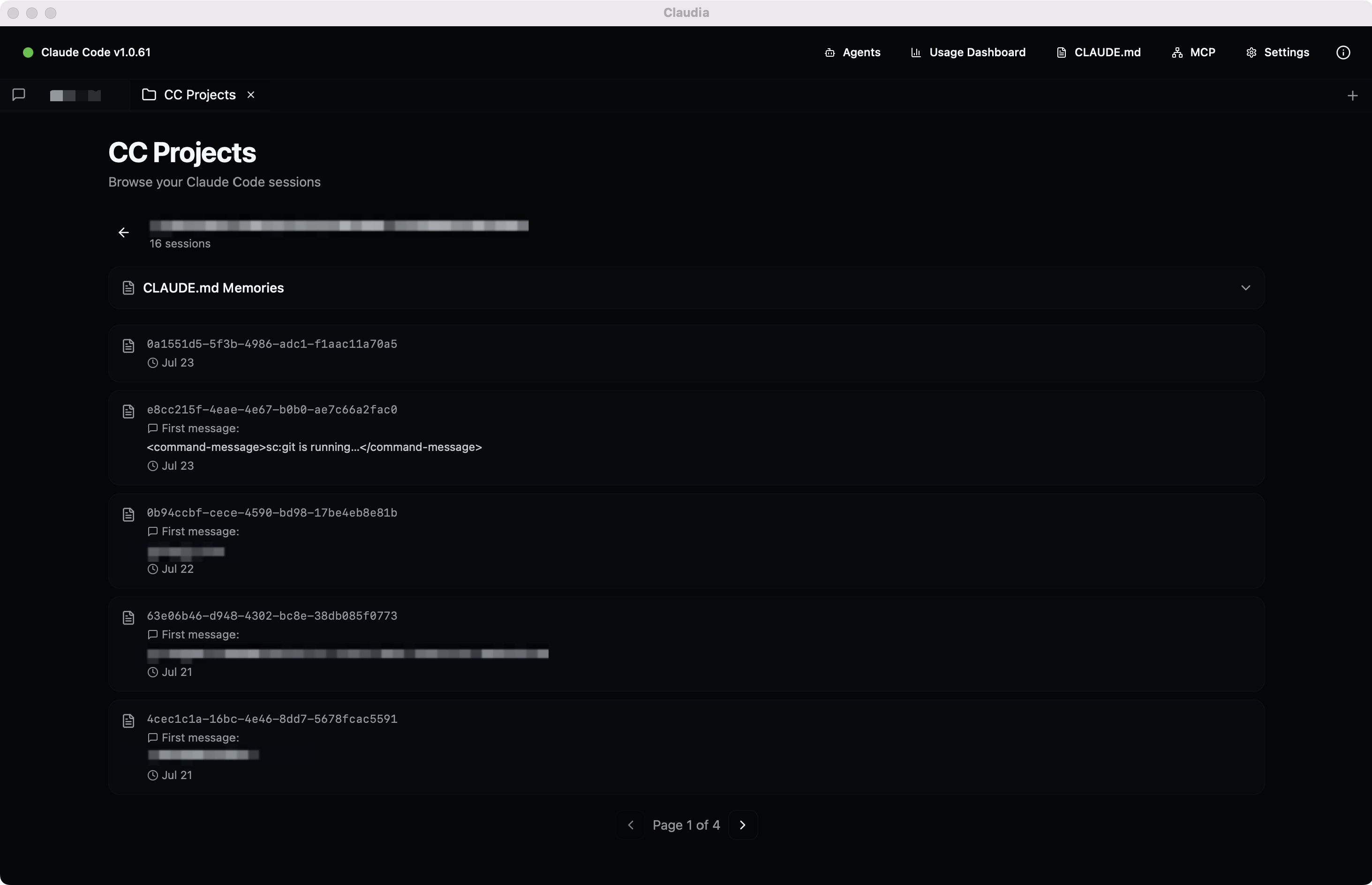Screen dimensions: 1372x885
Task: Click the Claude Code v1.0.61 status label
Action: click(x=96, y=52)
